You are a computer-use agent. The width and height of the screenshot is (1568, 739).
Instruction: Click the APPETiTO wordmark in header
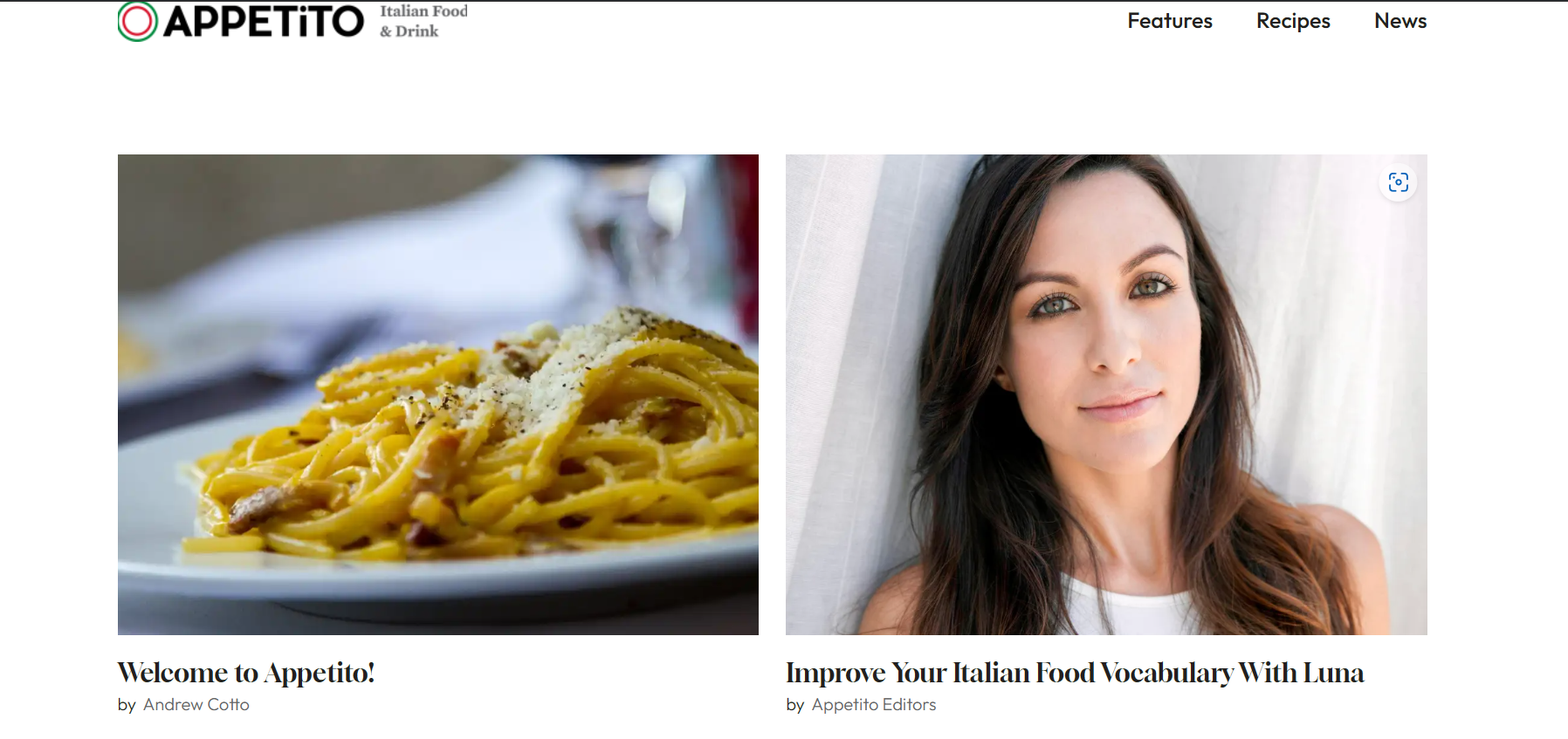[264, 21]
